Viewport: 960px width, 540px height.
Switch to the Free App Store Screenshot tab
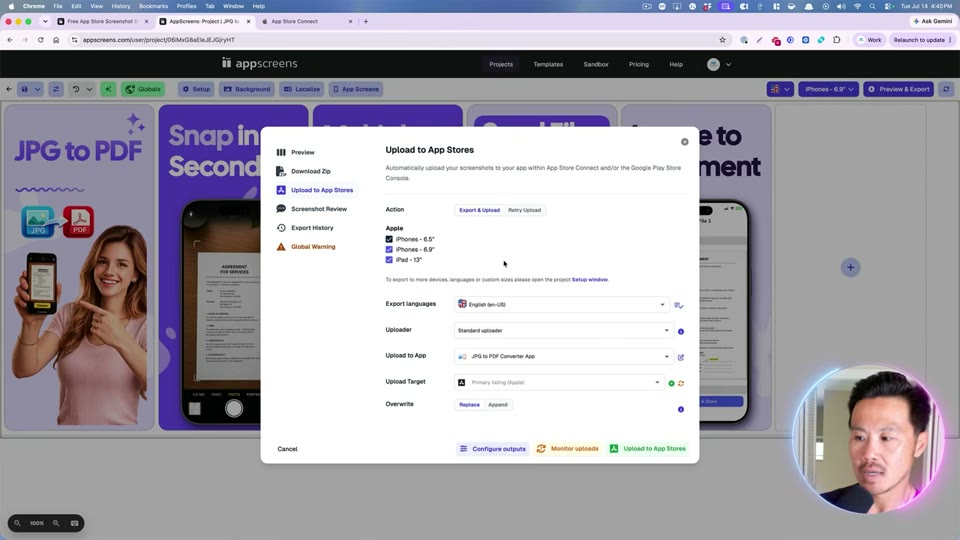pos(102,21)
